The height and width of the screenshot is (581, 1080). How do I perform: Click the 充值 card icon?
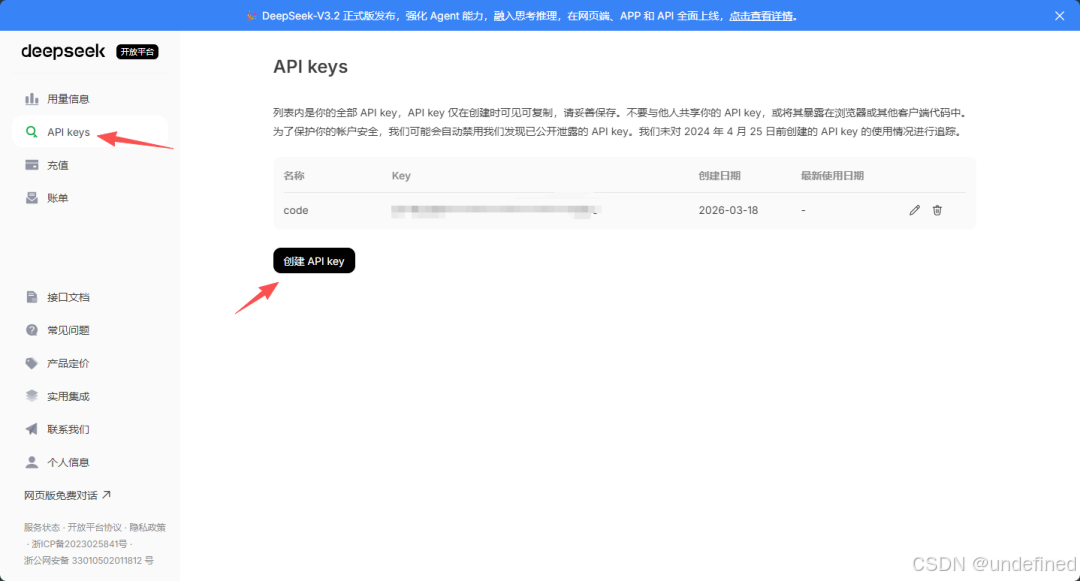32,165
